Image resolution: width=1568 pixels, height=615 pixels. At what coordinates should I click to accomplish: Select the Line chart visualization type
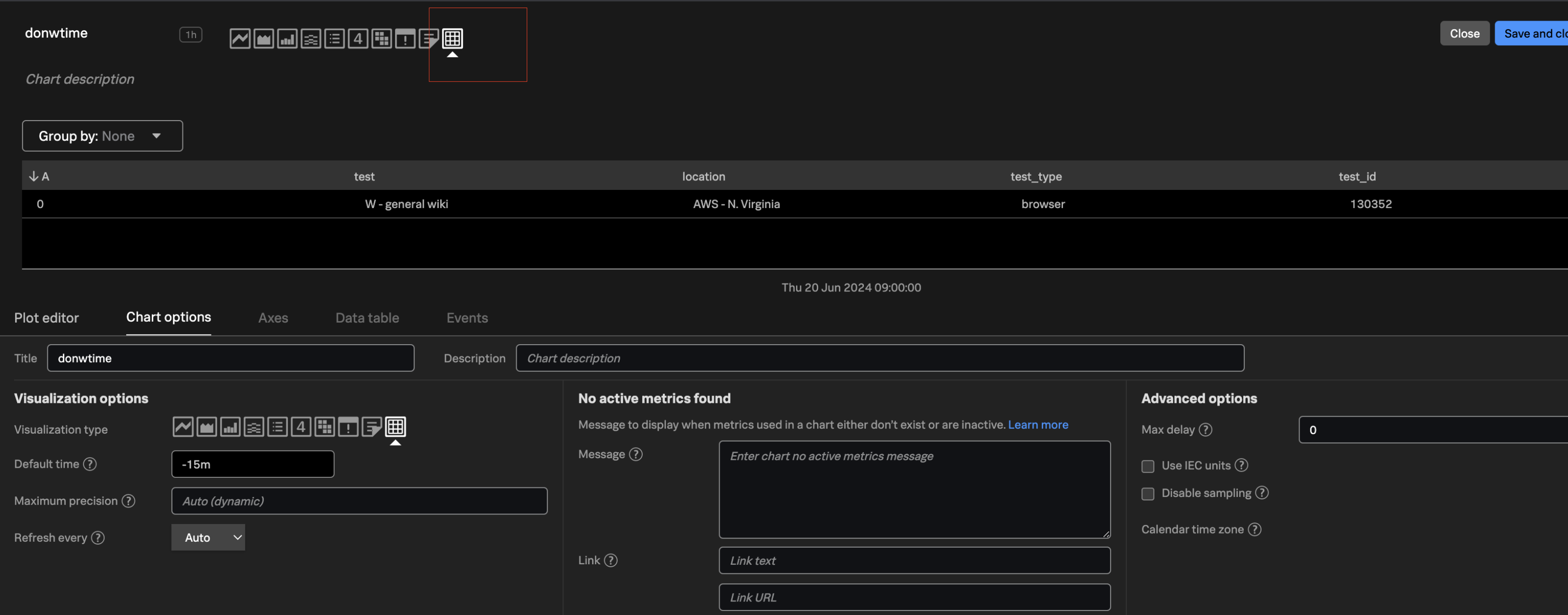[x=182, y=427]
